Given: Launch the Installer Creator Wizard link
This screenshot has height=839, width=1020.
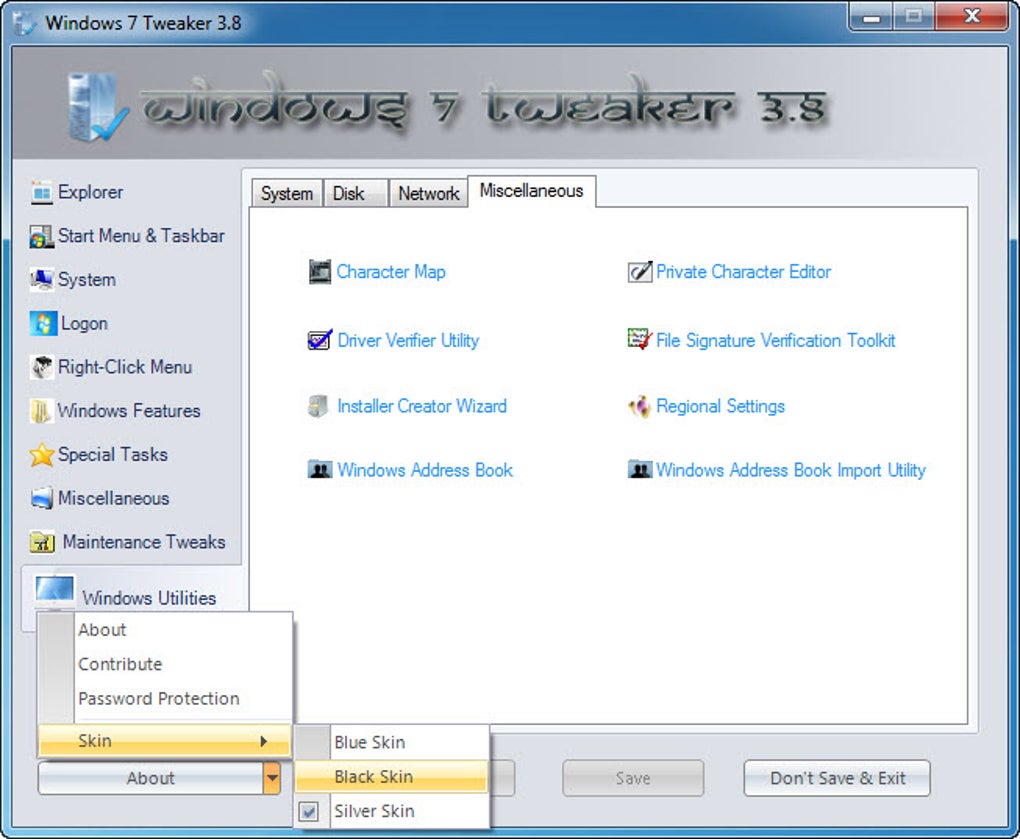Looking at the screenshot, I should point(422,406).
